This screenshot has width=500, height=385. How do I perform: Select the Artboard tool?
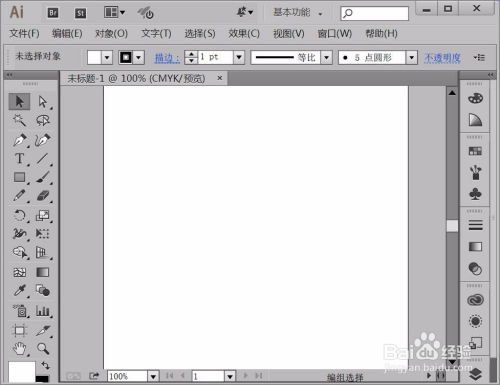tap(19, 330)
